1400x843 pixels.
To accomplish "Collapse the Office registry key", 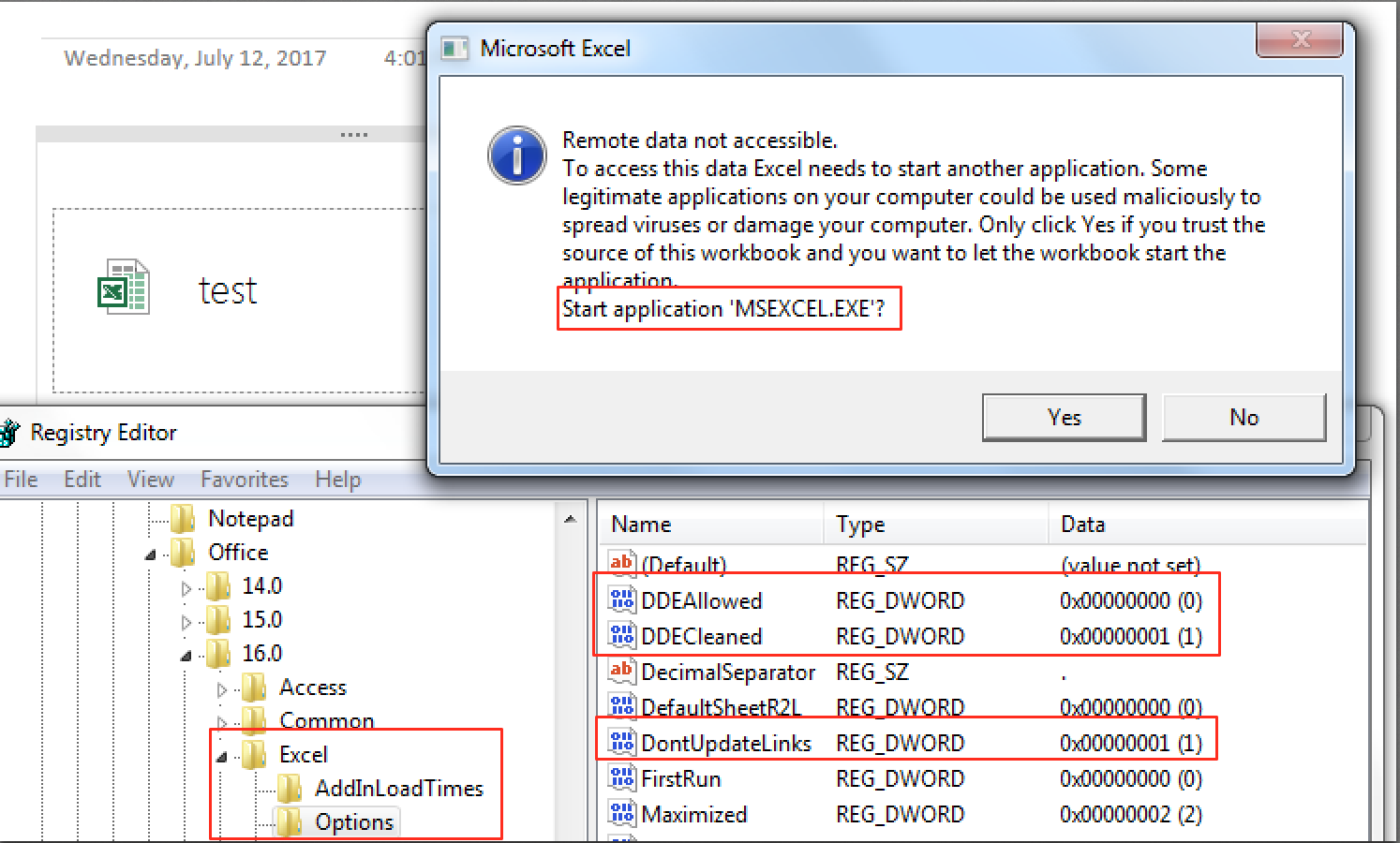I will point(150,555).
